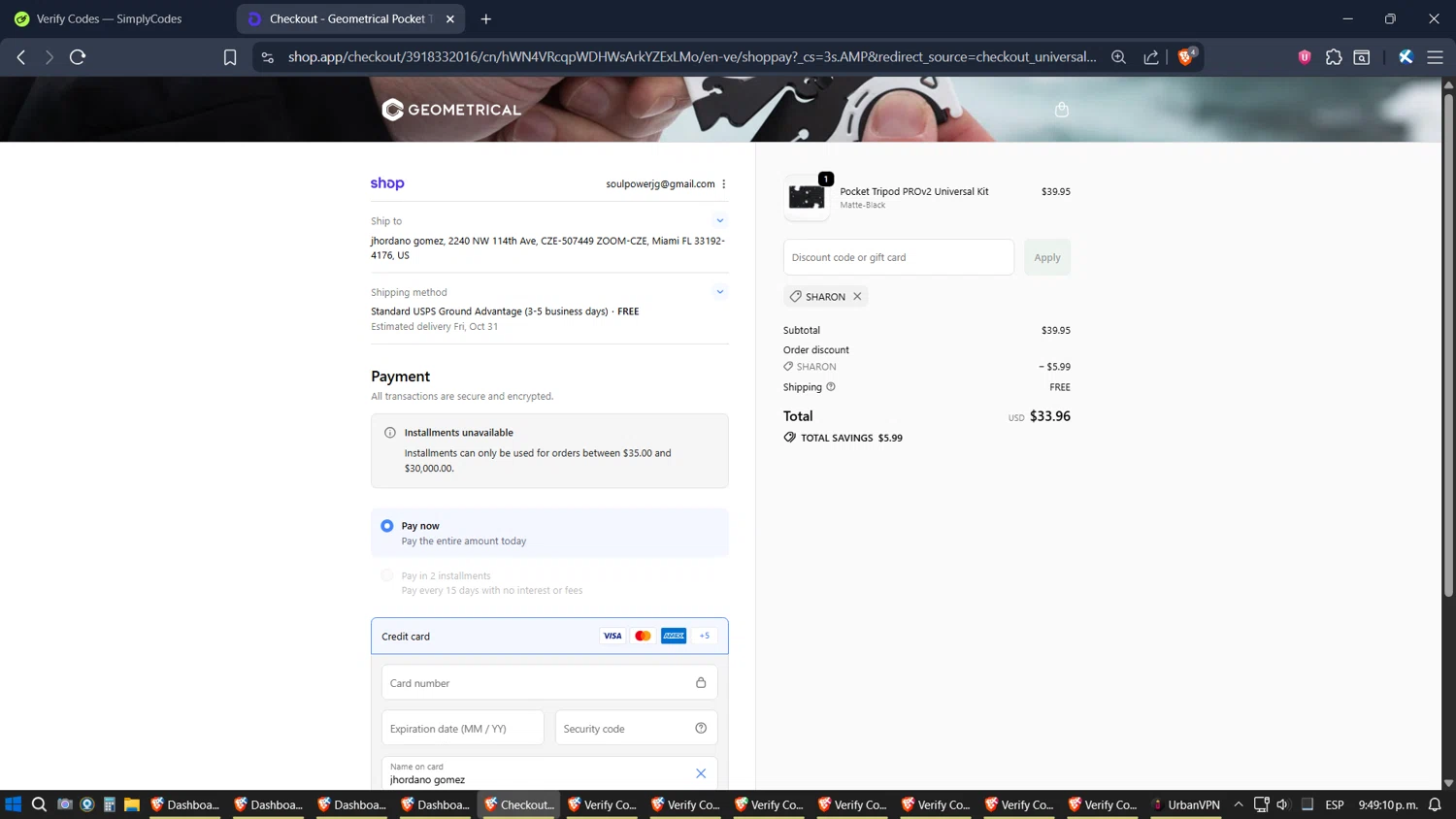The width and height of the screenshot is (1456, 819).
Task: Open File Explorer from taskbar
Action: [132, 804]
